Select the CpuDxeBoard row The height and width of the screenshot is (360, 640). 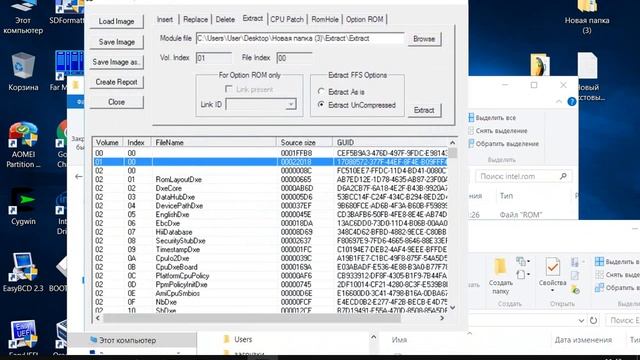[x=270, y=267]
